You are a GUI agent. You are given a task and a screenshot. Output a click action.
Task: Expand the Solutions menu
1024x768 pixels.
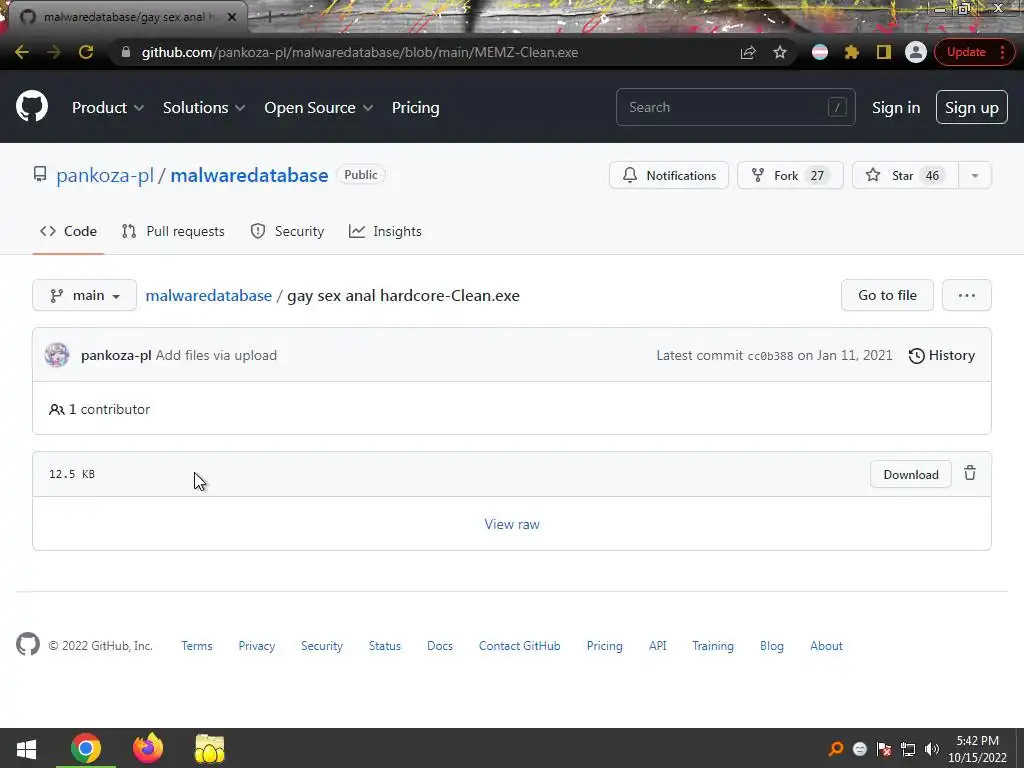click(204, 108)
